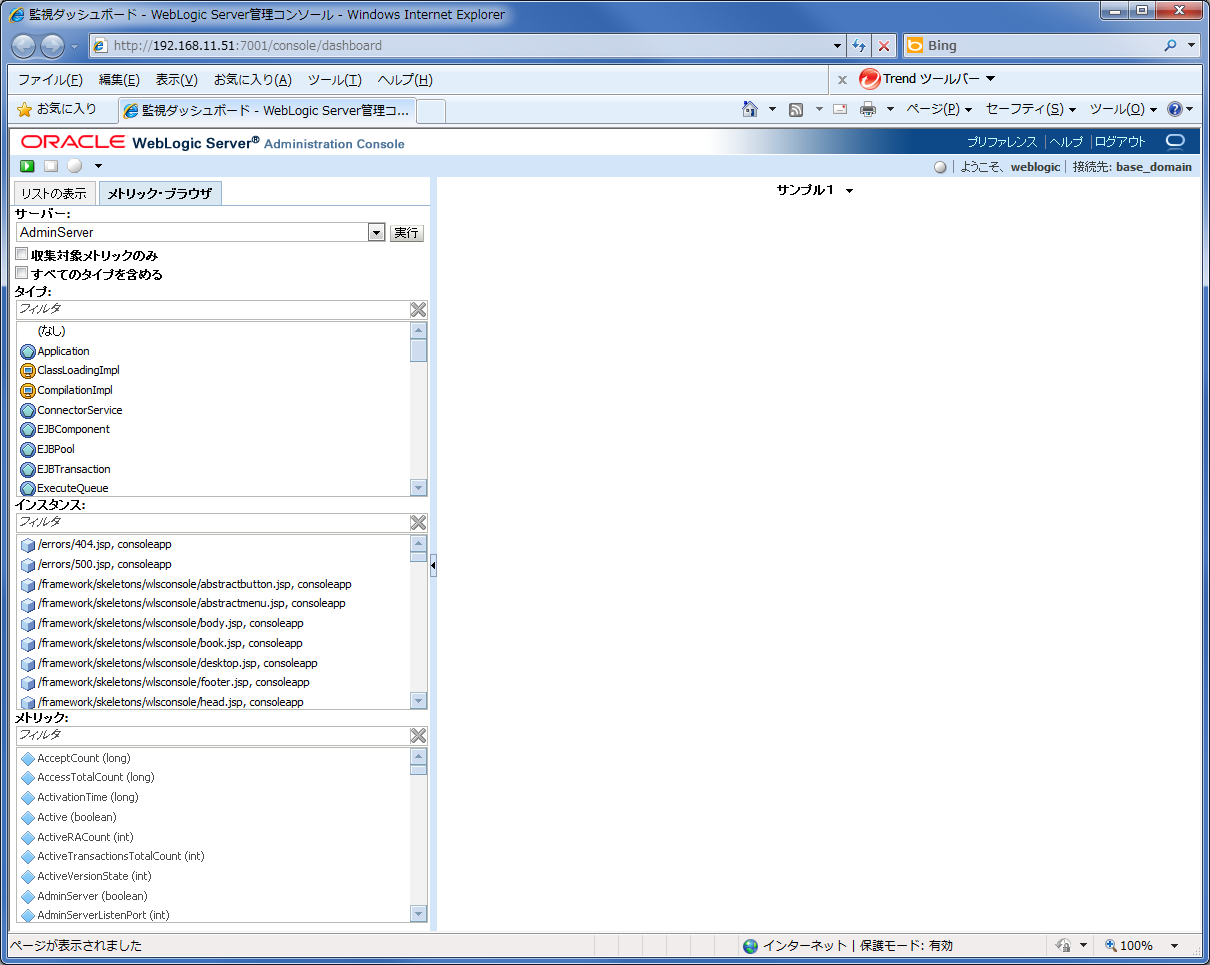The width and height of the screenshot is (1210, 965).
Task: Open the 100% zoom level dropdown
Action: point(1175,946)
